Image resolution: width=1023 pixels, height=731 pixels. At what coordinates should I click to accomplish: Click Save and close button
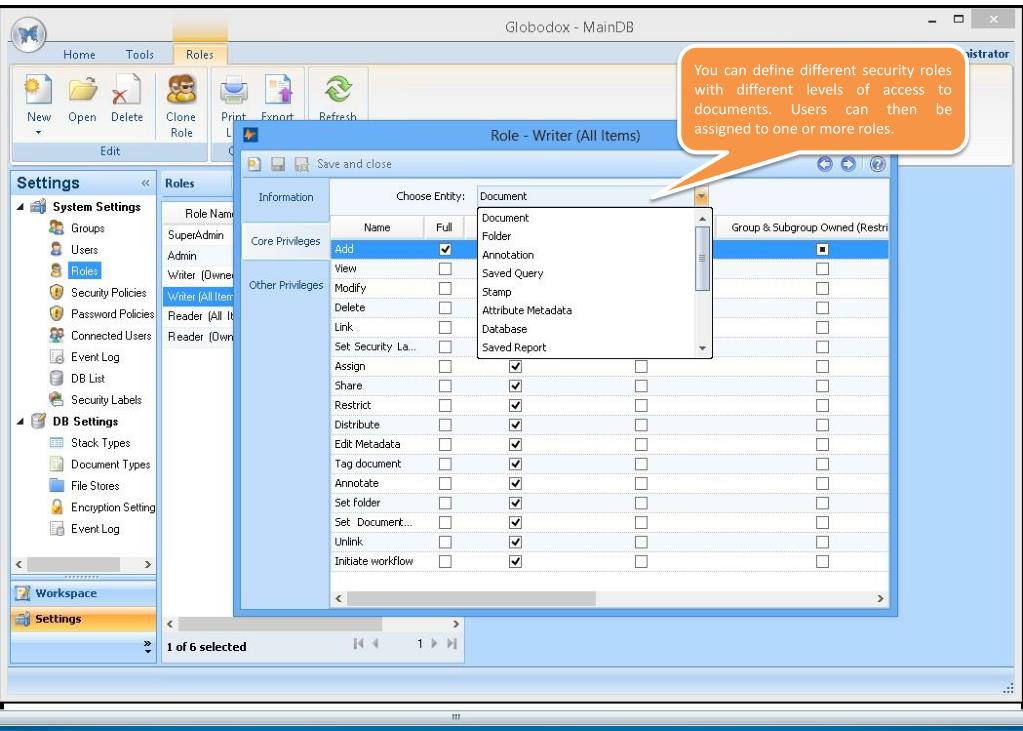pyautogui.click(x=354, y=164)
